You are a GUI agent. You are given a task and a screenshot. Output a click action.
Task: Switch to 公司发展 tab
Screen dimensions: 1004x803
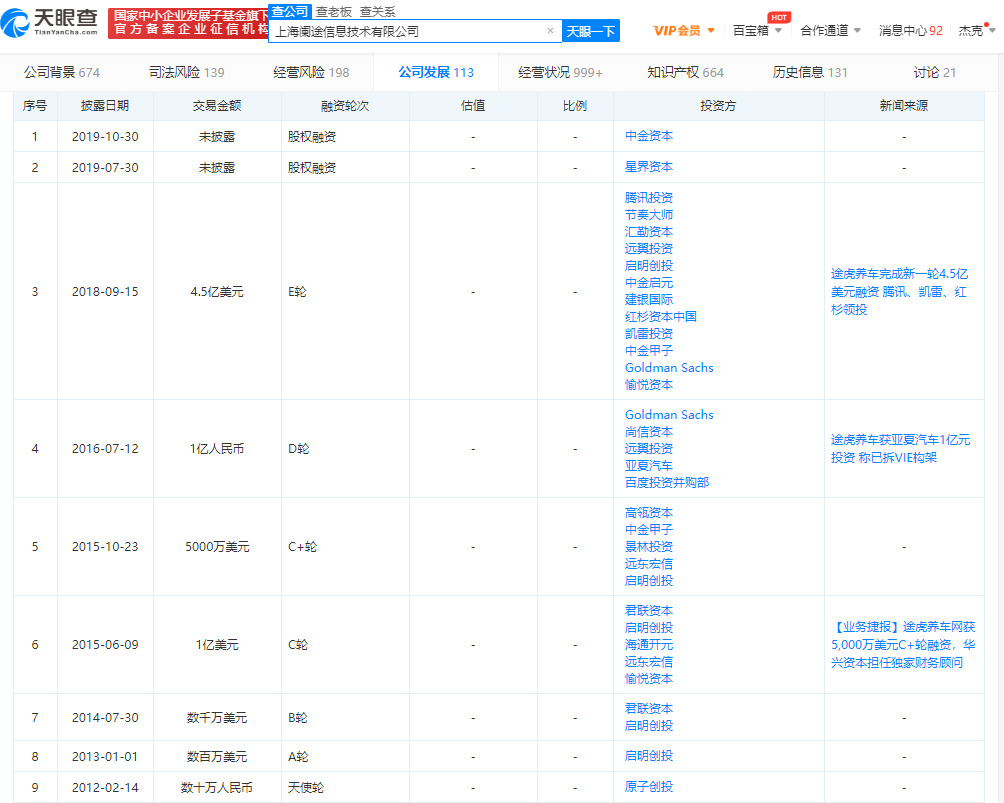pos(436,72)
